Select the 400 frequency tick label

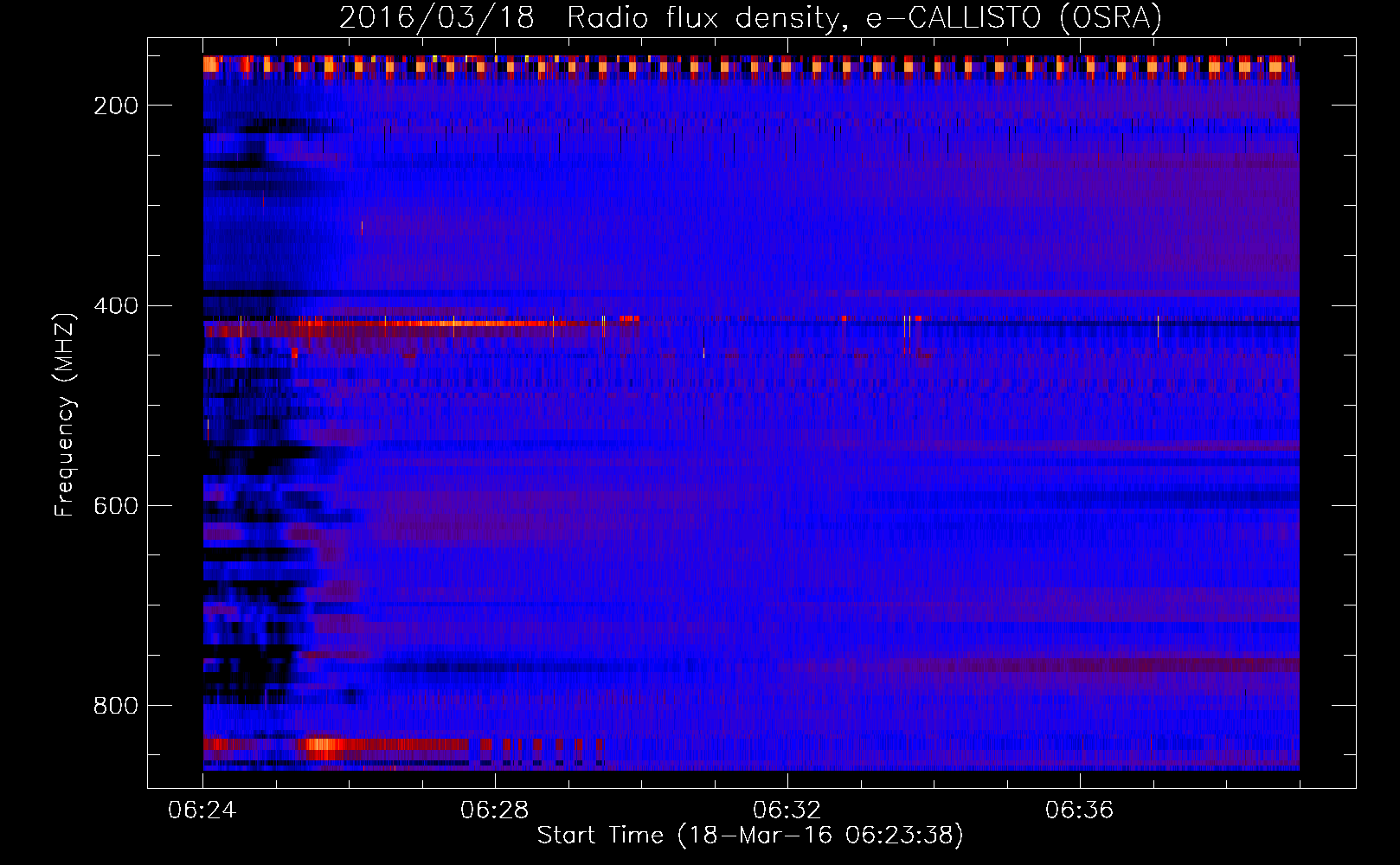pos(116,306)
